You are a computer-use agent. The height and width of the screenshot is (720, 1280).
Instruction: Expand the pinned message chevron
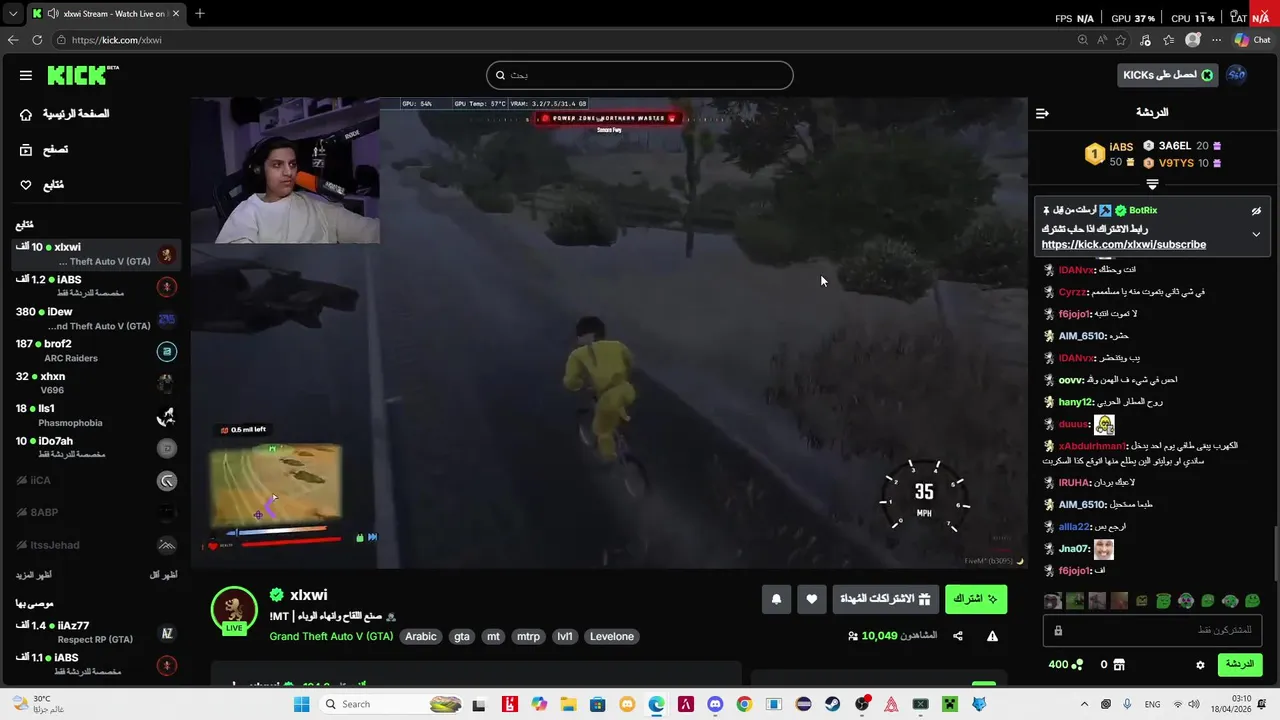(1256, 234)
